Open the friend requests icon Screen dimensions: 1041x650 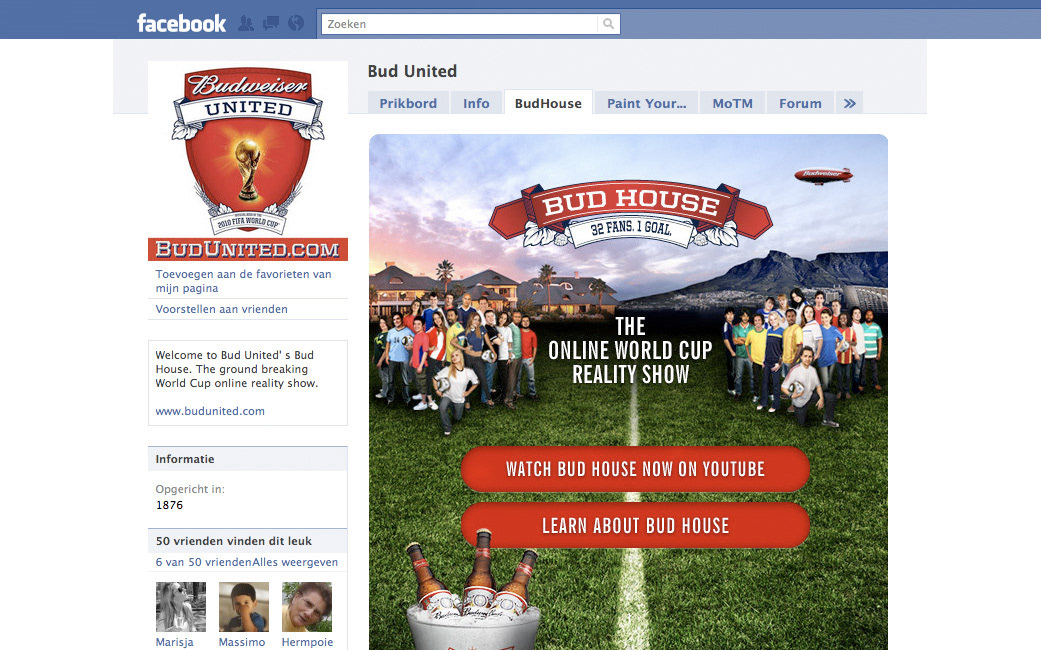(x=246, y=24)
